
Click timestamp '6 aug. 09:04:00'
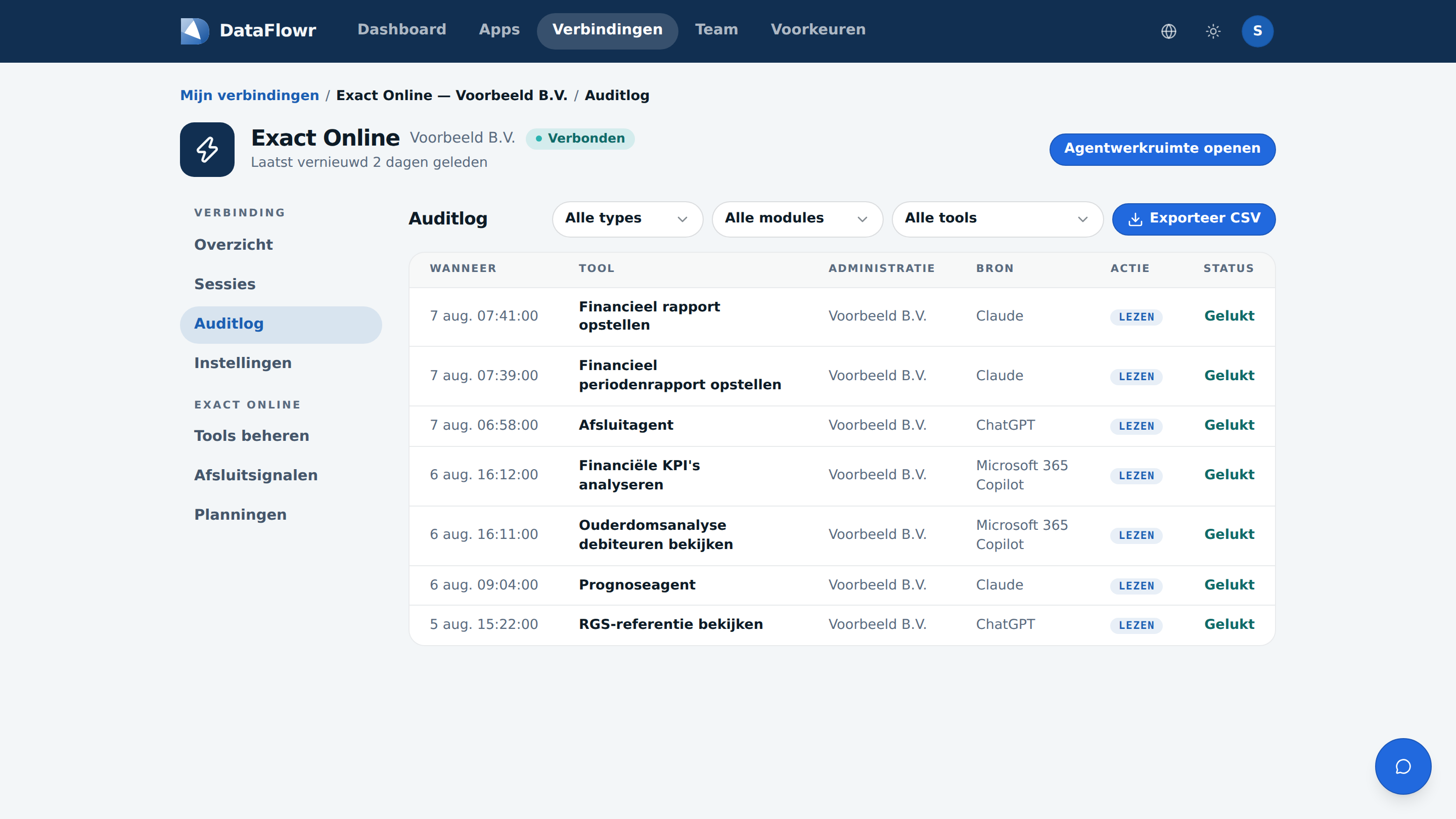click(484, 585)
